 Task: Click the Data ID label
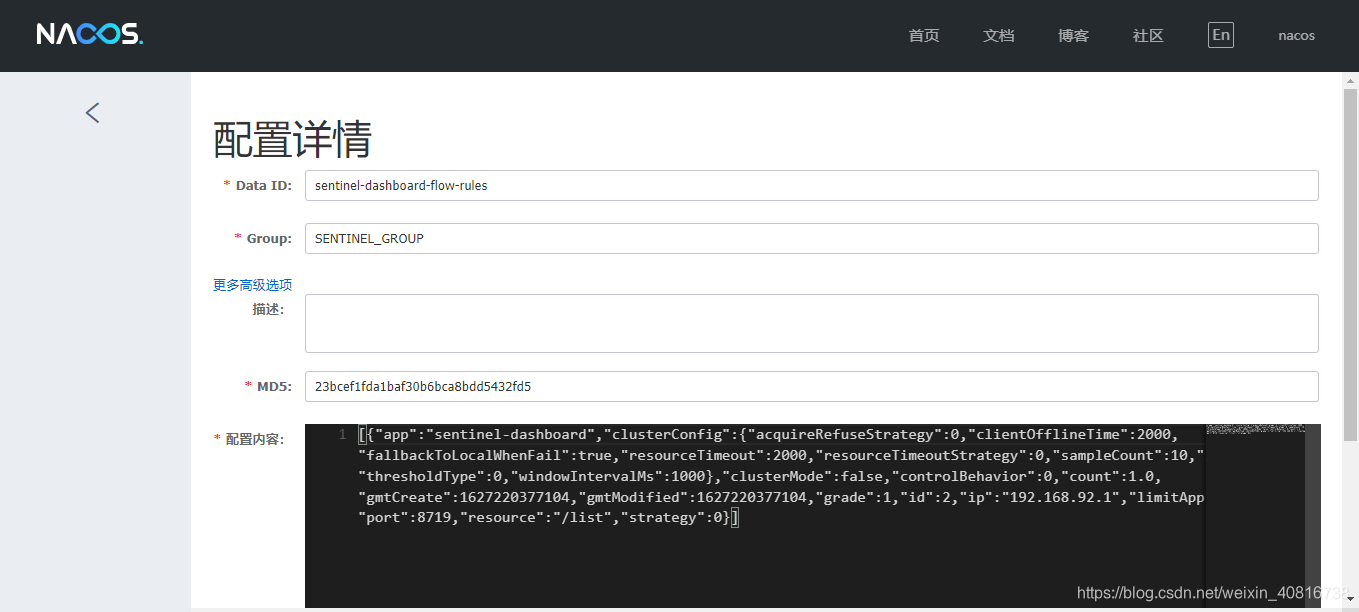coord(264,185)
